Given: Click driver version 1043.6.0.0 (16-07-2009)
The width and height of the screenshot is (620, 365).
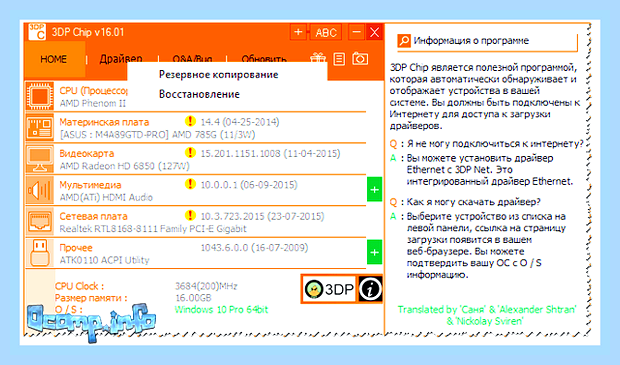Looking at the screenshot, I should point(254,248).
